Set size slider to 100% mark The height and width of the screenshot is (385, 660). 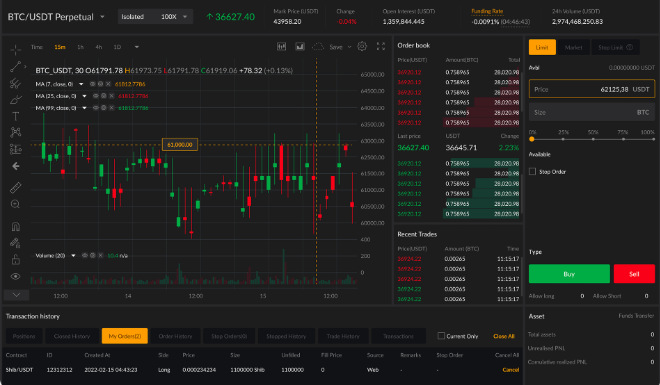click(x=653, y=139)
